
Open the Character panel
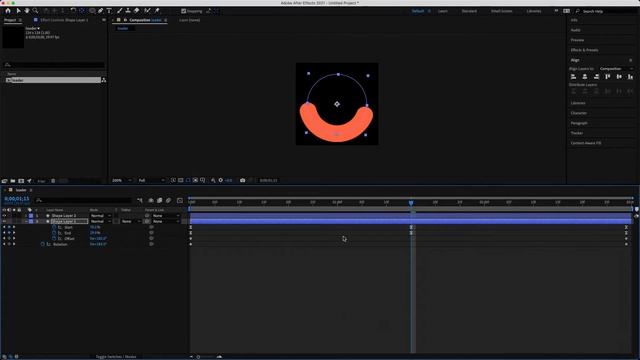[579, 113]
